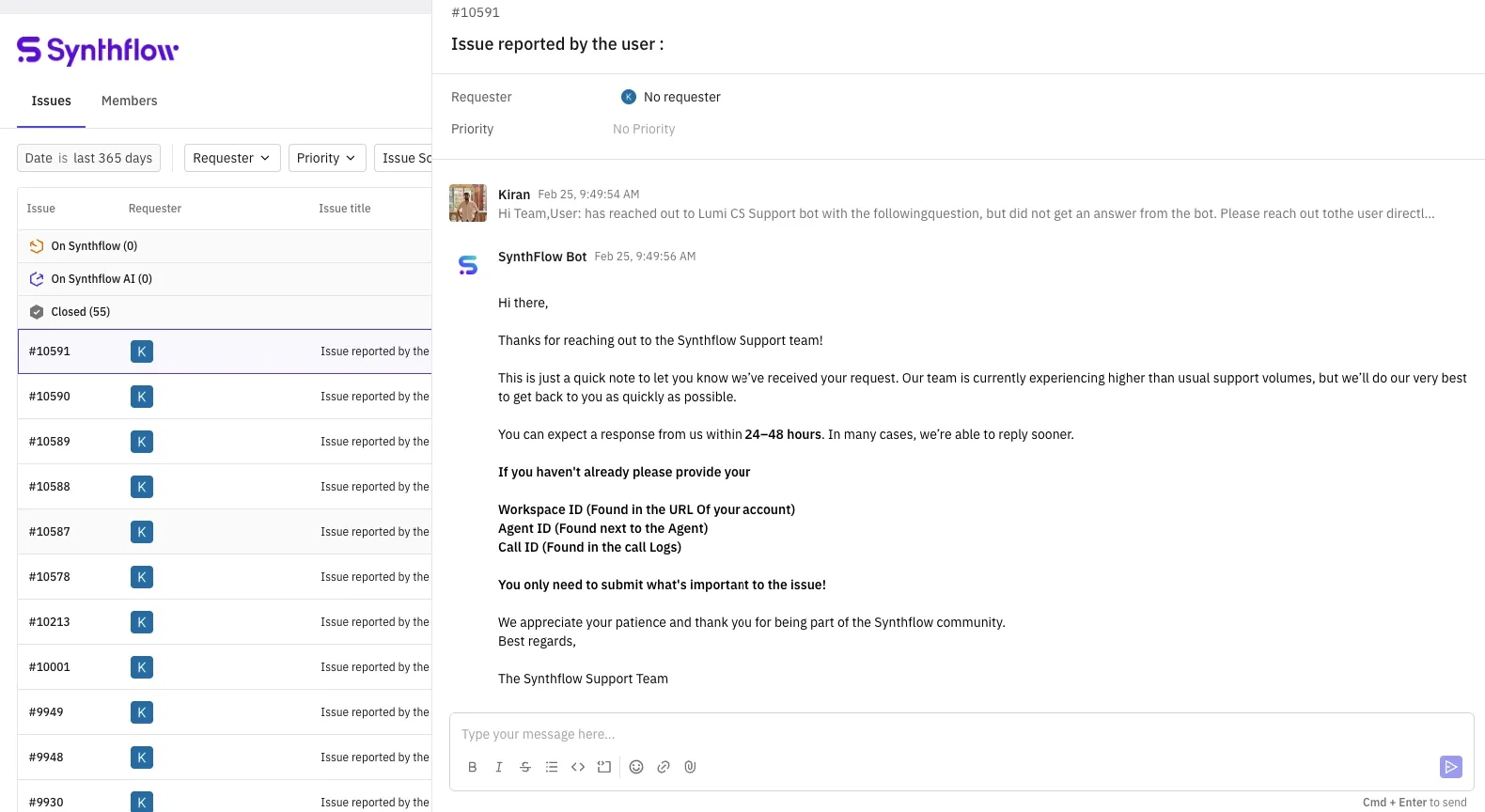
Task: Open the Priority filter dropdown
Action: tap(326, 158)
